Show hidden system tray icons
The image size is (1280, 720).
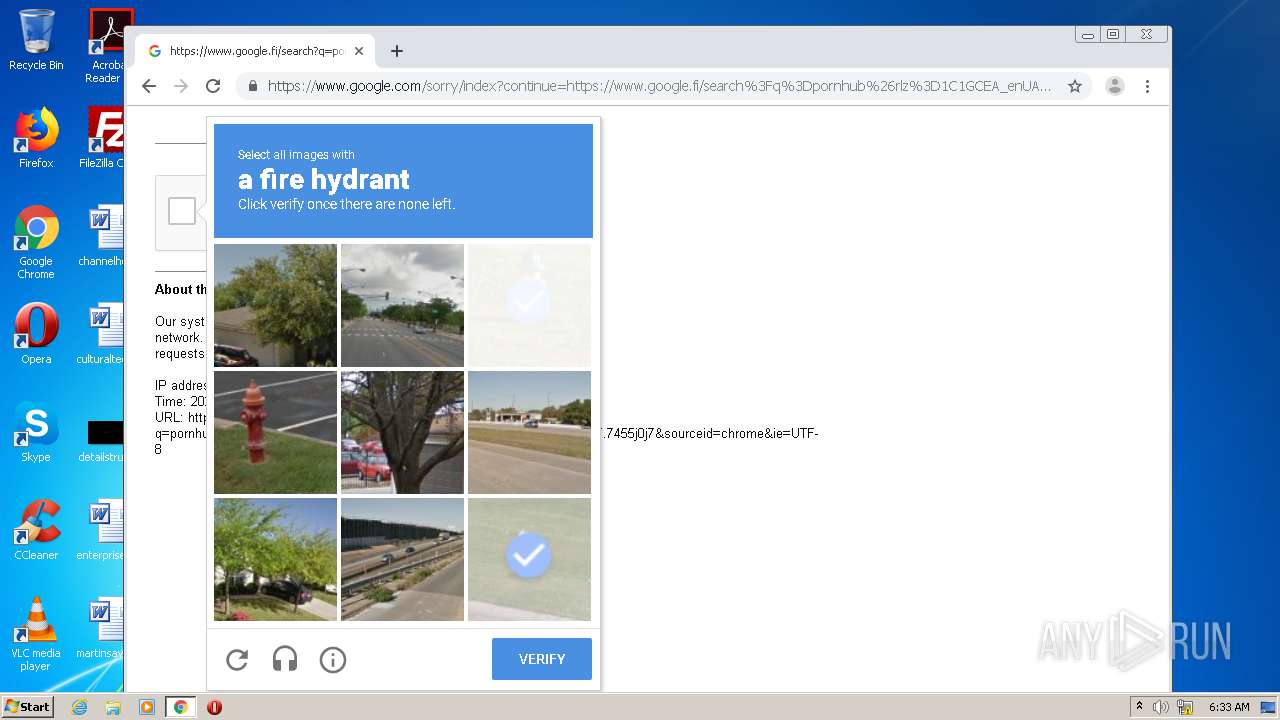(x=1139, y=707)
